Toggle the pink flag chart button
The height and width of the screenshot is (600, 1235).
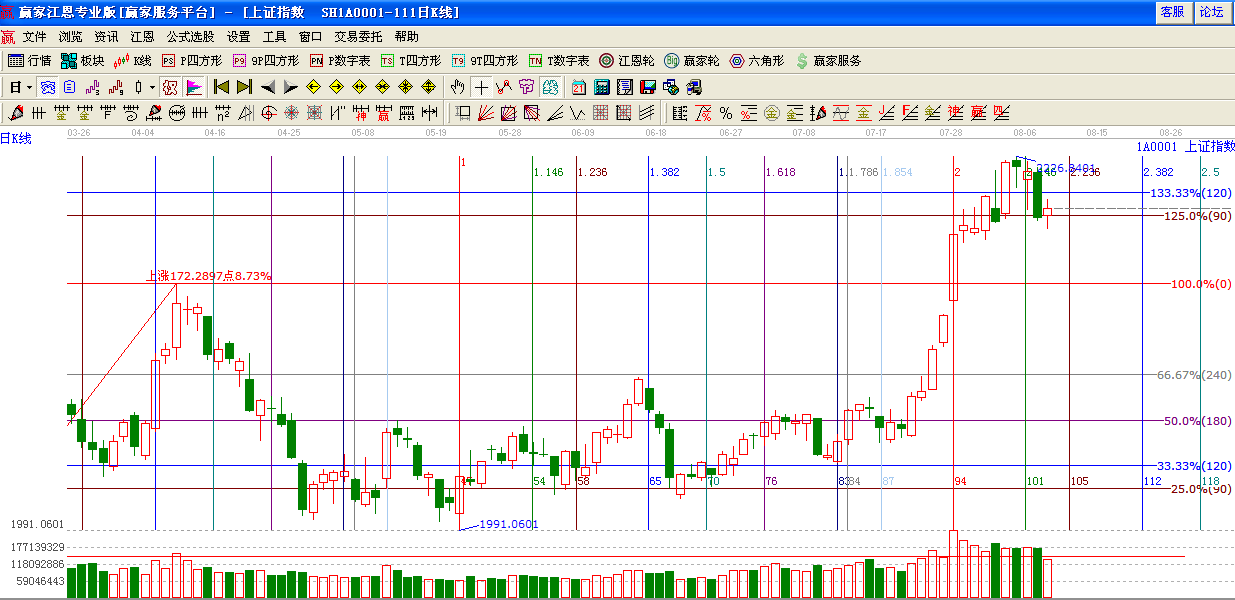pyautogui.click(x=193, y=87)
